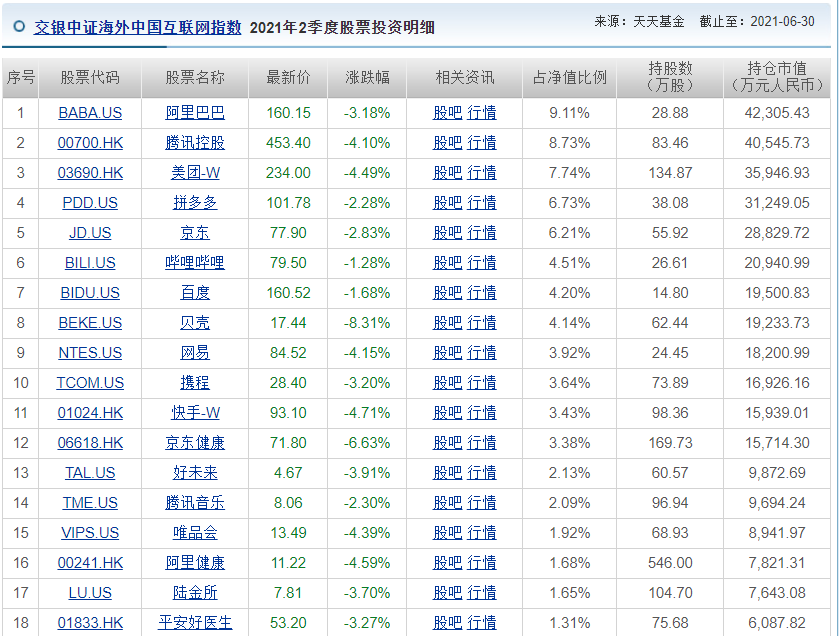This screenshot has height=636, width=839.
Task: Open stock code link PDD.US
Action: (x=90, y=203)
